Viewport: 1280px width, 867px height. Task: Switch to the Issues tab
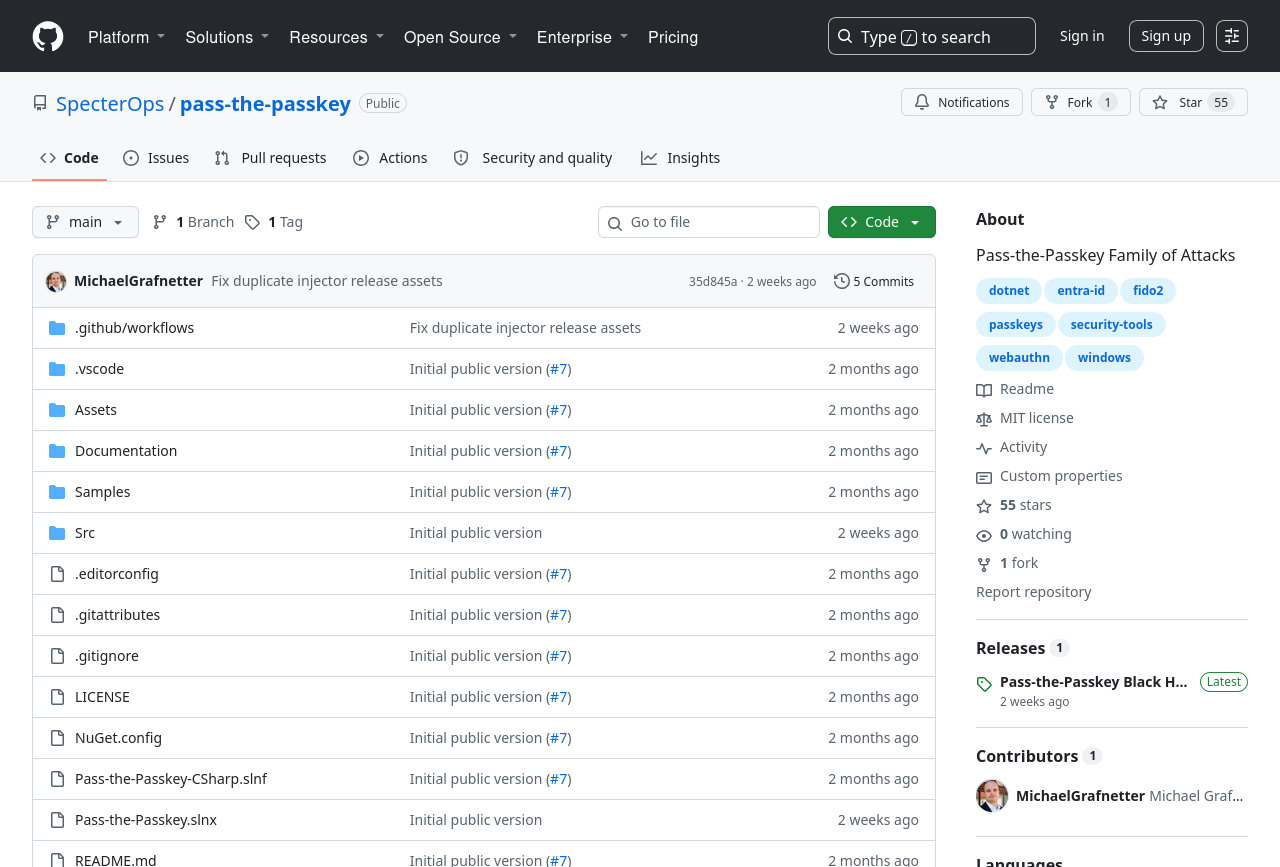coord(156,158)
